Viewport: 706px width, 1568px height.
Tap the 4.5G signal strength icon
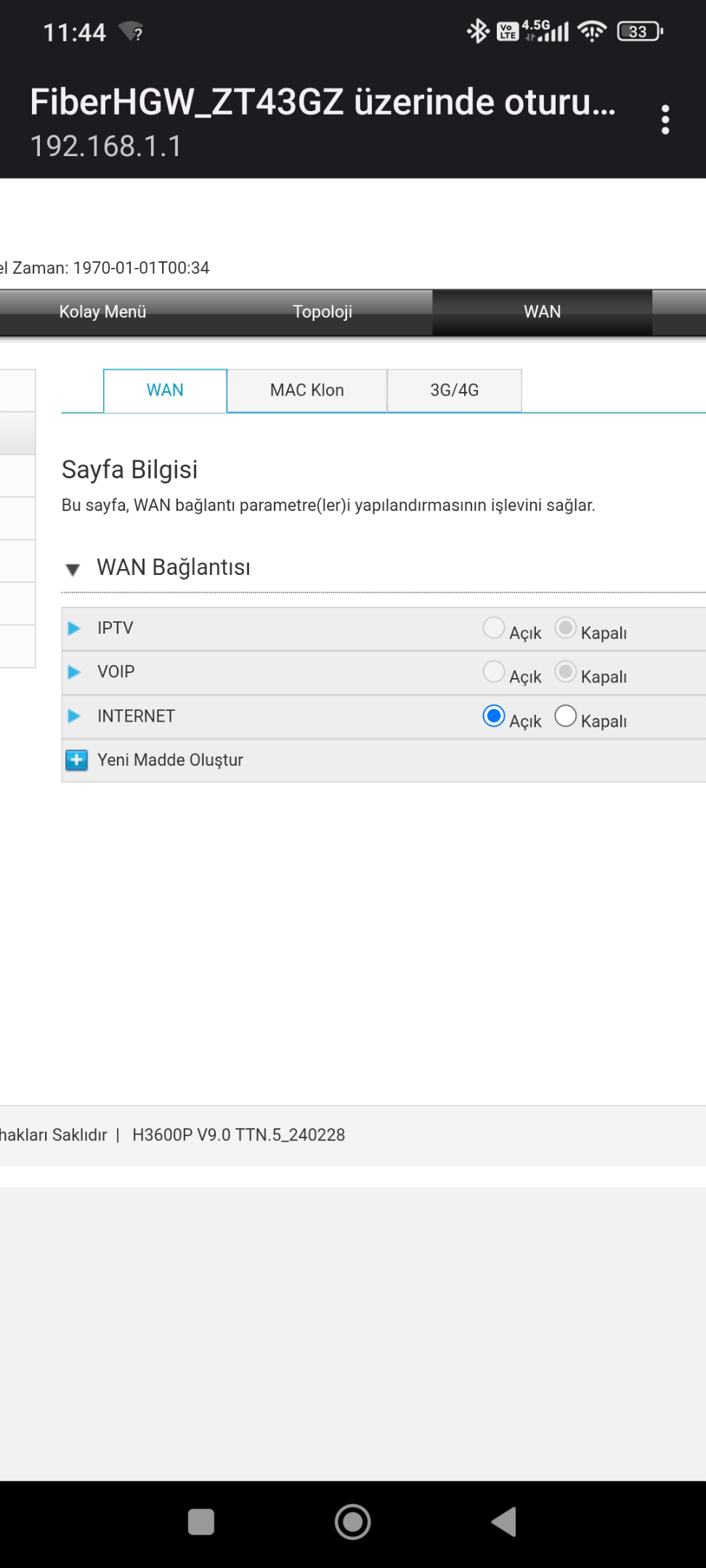point(545,31)
